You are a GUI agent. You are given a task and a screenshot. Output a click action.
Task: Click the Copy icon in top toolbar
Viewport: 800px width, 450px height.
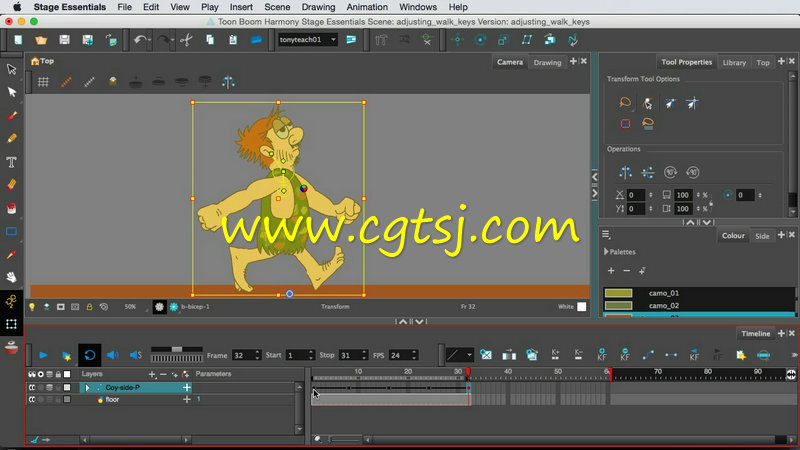click(210, 40)
